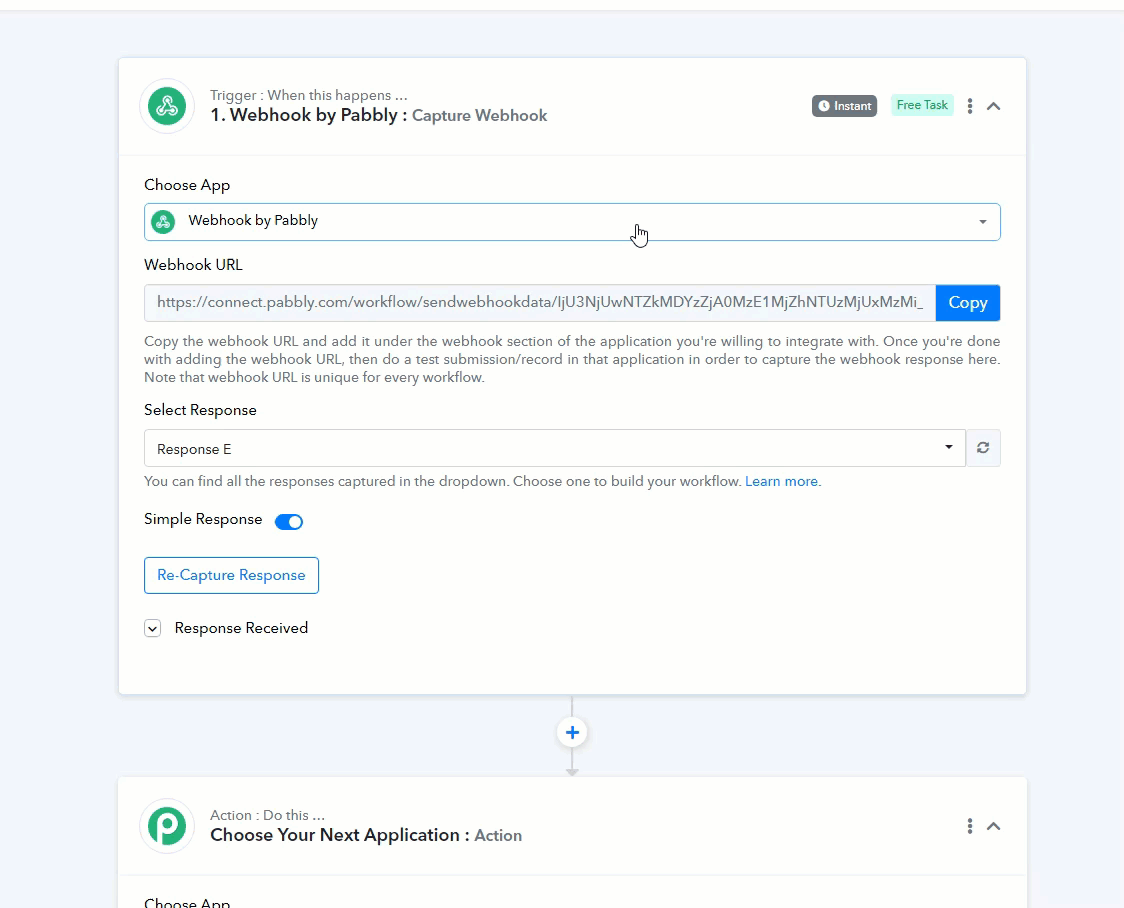Click the Webhook URL field
This screenshot has width=1124, height=908.
click(x=540, y=302)
